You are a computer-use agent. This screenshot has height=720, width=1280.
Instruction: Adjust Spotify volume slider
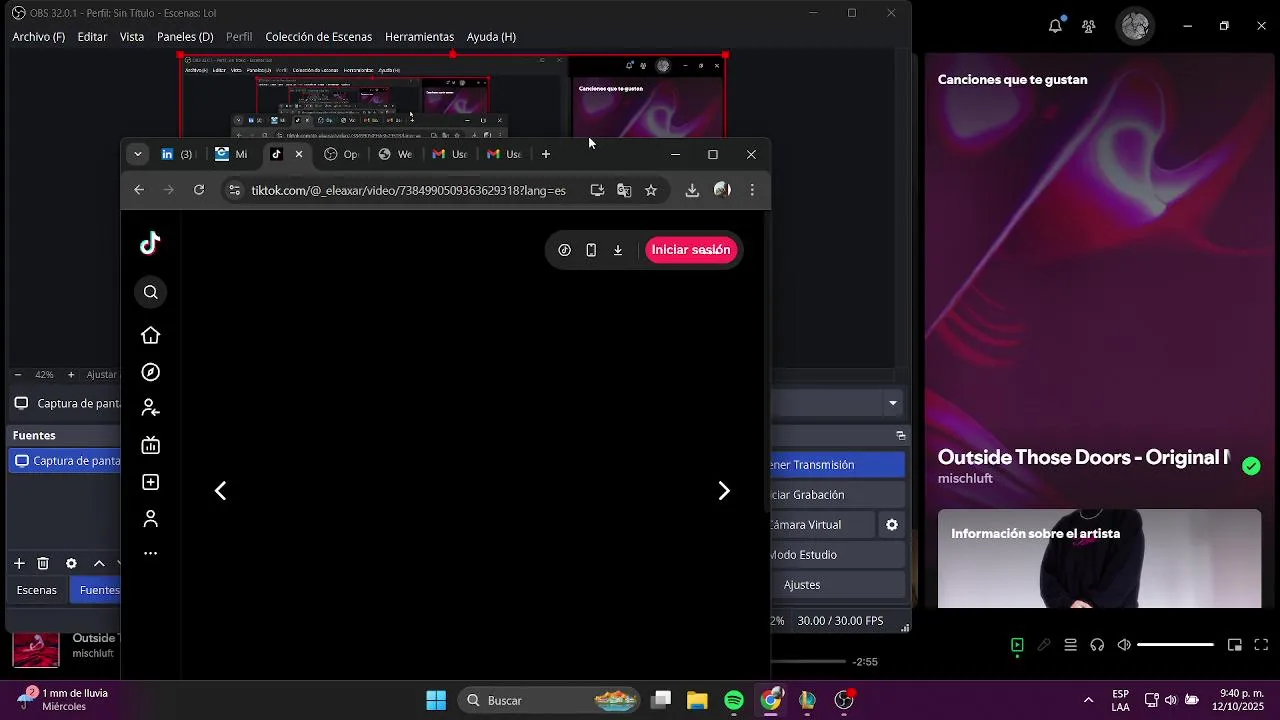pyautogui.click(x=1176, y=645)
